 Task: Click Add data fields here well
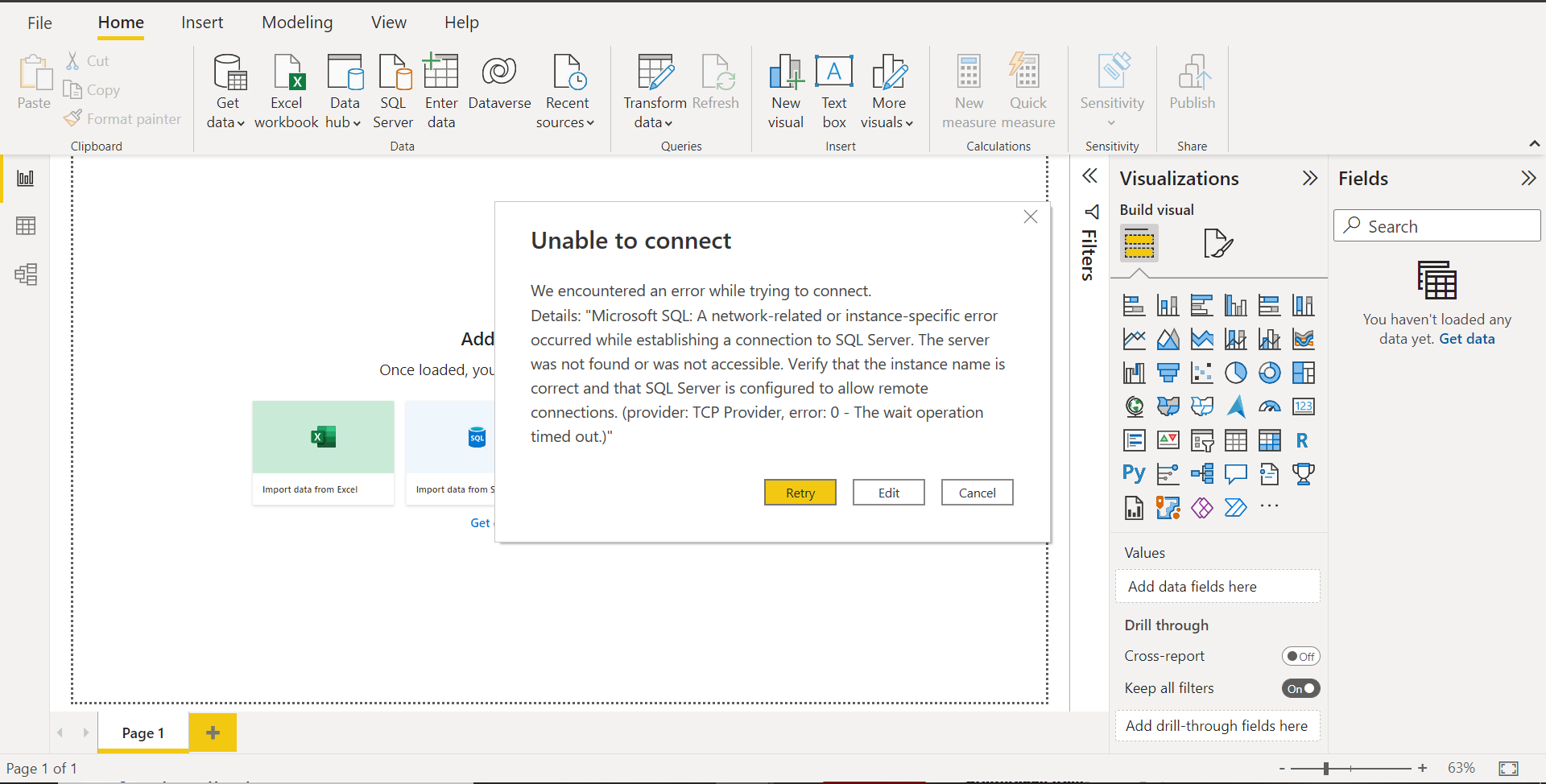tap(1217, 587)
